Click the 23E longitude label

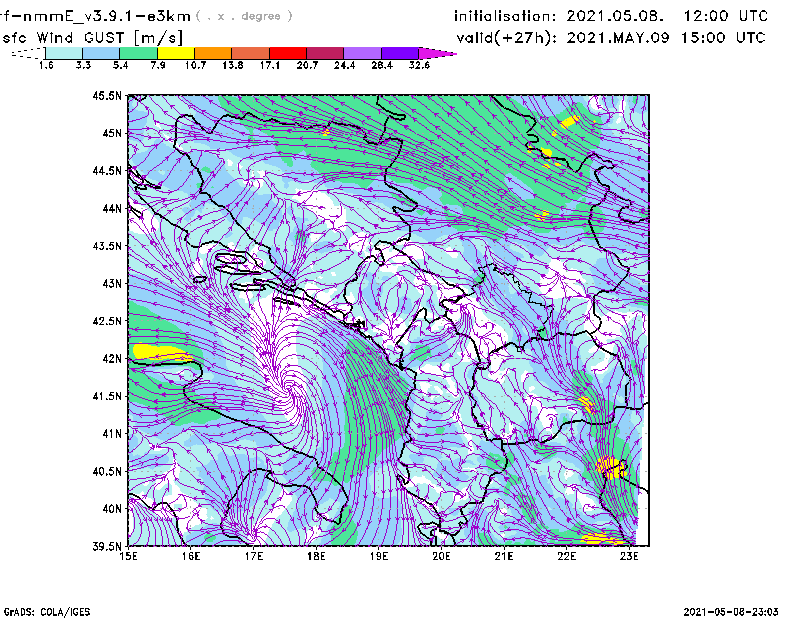pos(629,556)
